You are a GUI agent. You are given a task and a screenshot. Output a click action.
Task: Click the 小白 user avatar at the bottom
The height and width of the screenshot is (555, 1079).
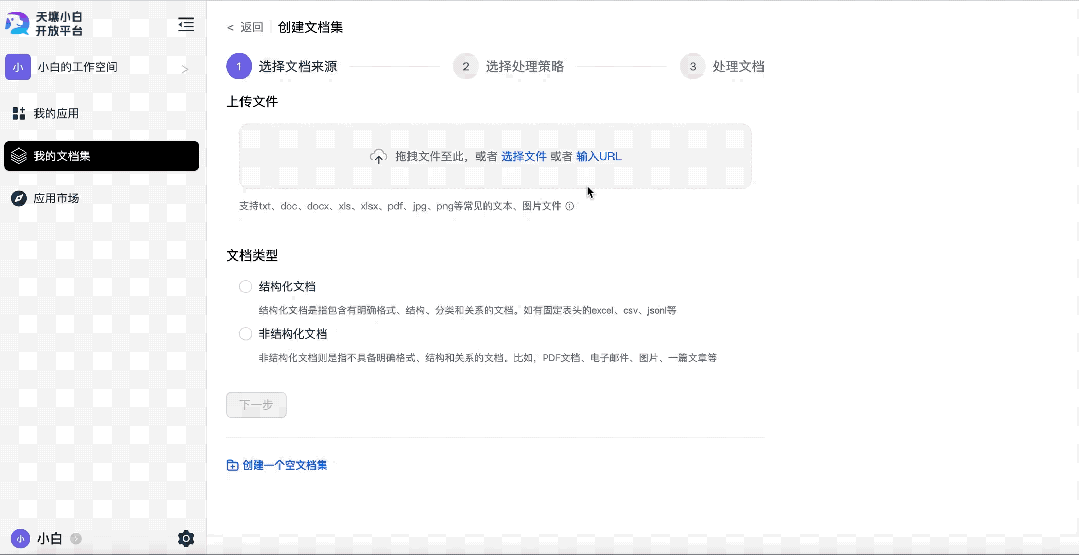pos(21,538)
